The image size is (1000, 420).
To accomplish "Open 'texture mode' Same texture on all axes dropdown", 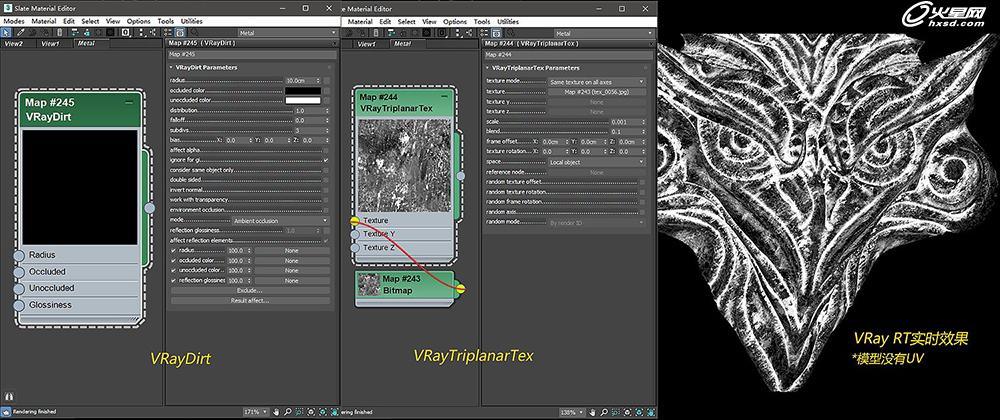I will [x=597, y=82].
